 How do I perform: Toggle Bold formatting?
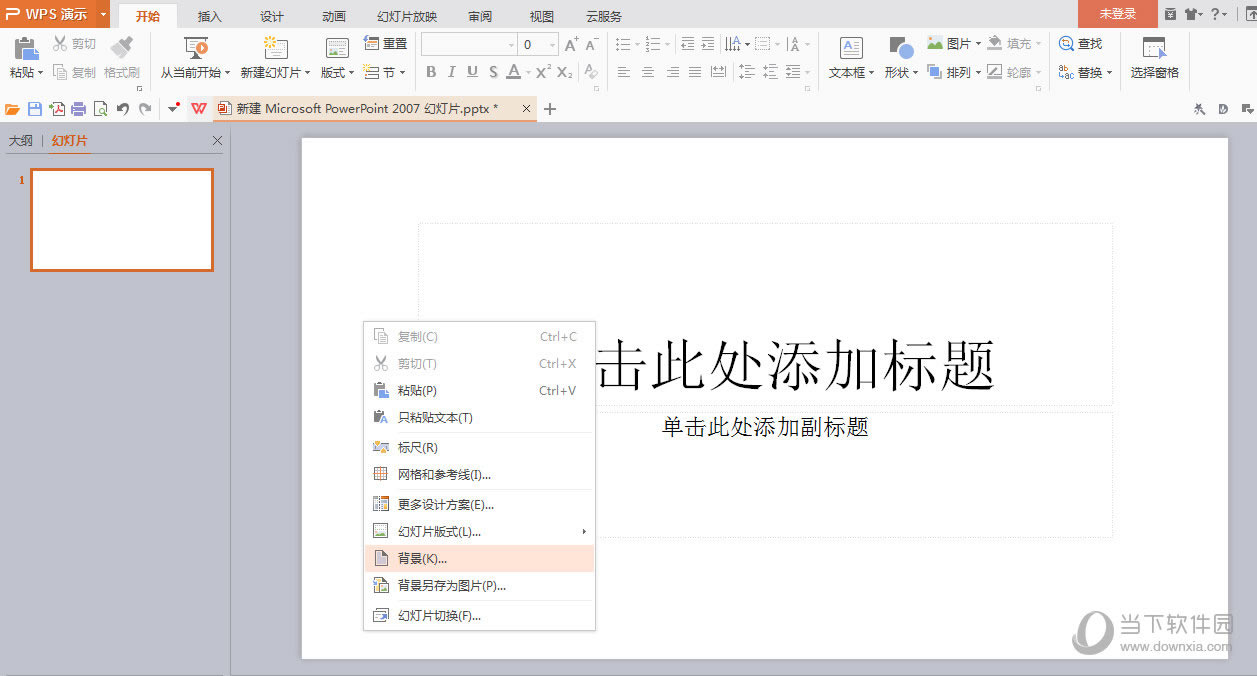431,72
